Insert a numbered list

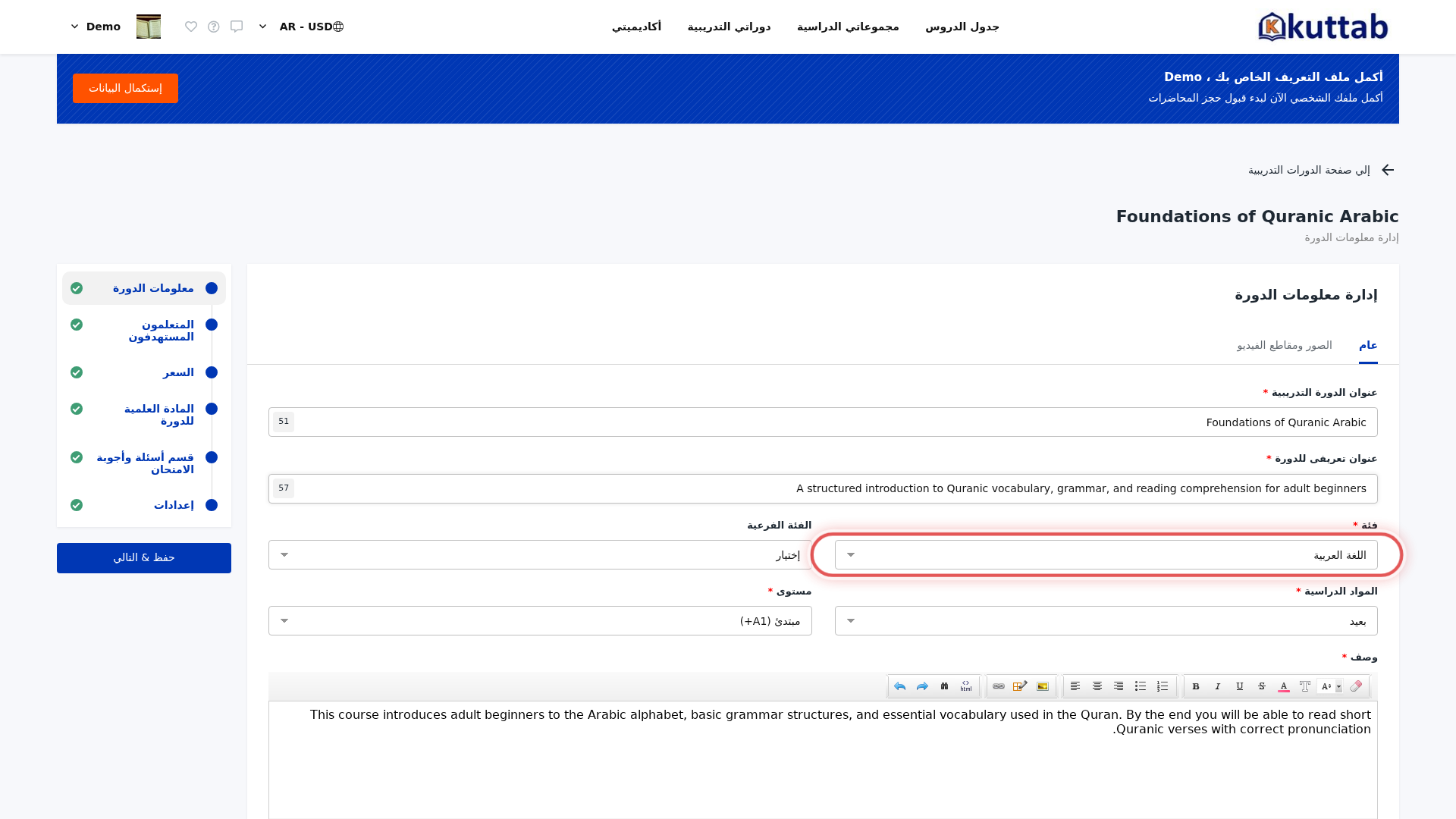click(1163, 686)
